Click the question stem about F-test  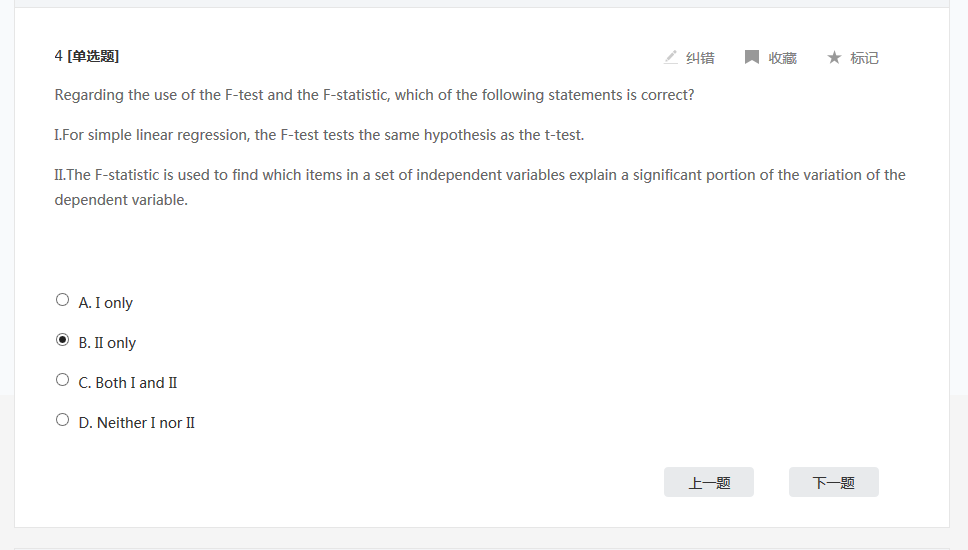374,95
